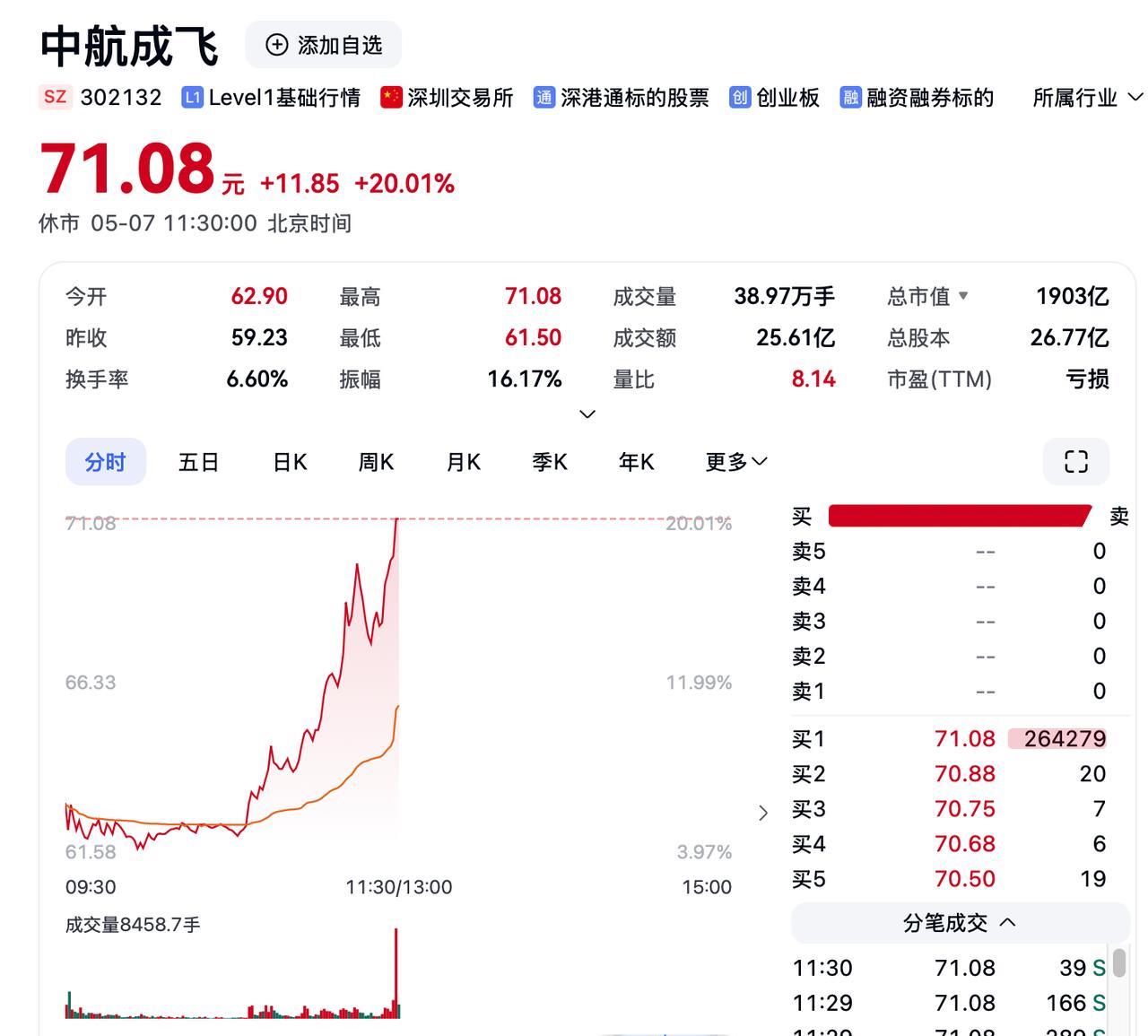Click the 11:30 trade tick row
Viewport: 1148px width, 1036px height.
tap(949, 968)
